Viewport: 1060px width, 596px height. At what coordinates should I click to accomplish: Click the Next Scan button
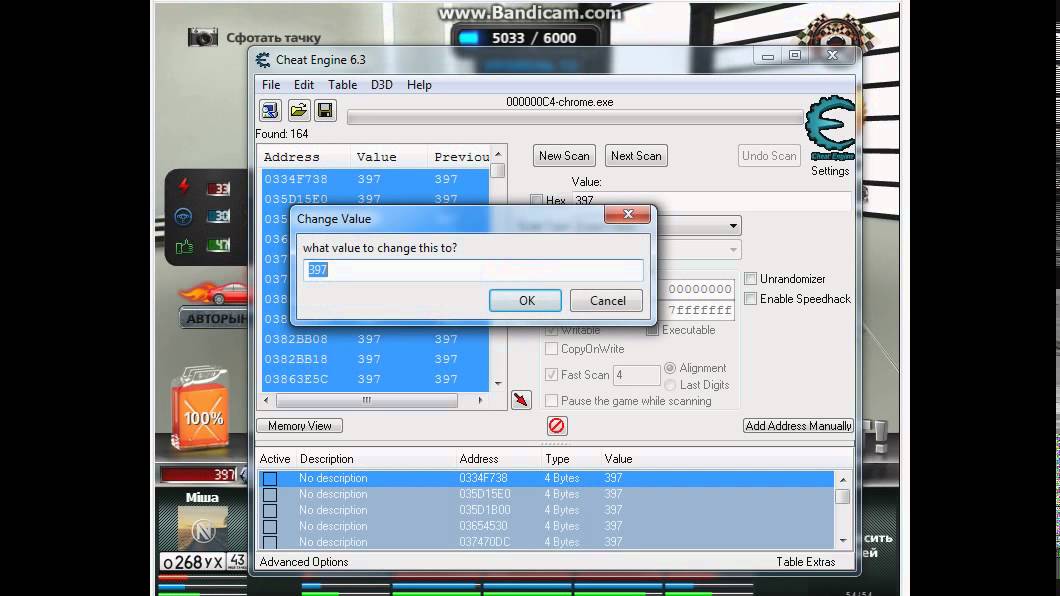click(x=636, y=156)
